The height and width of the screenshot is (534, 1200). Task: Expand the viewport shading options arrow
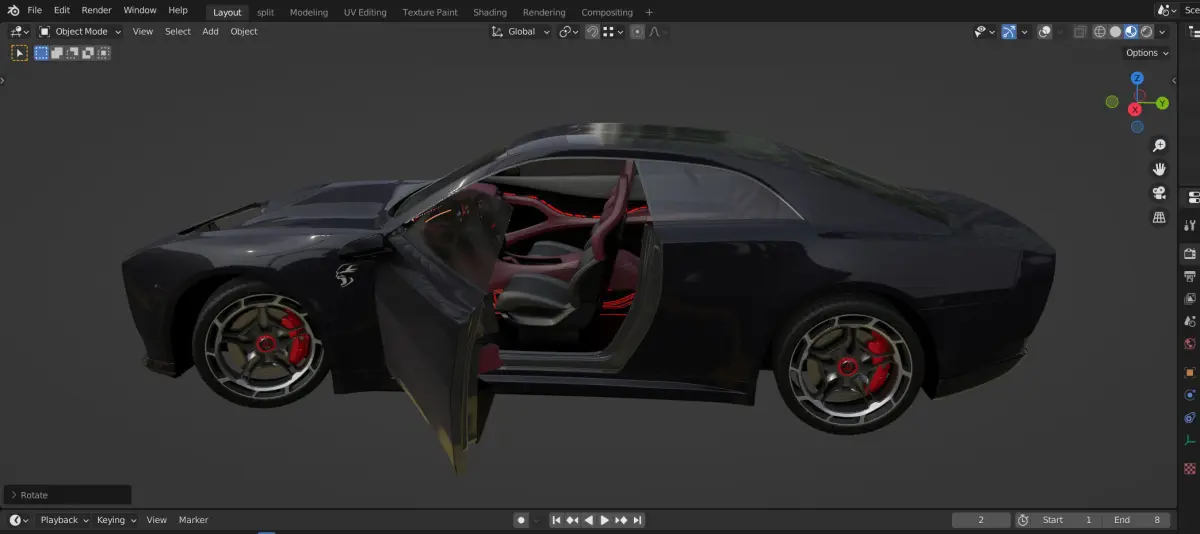point(1162,31)
